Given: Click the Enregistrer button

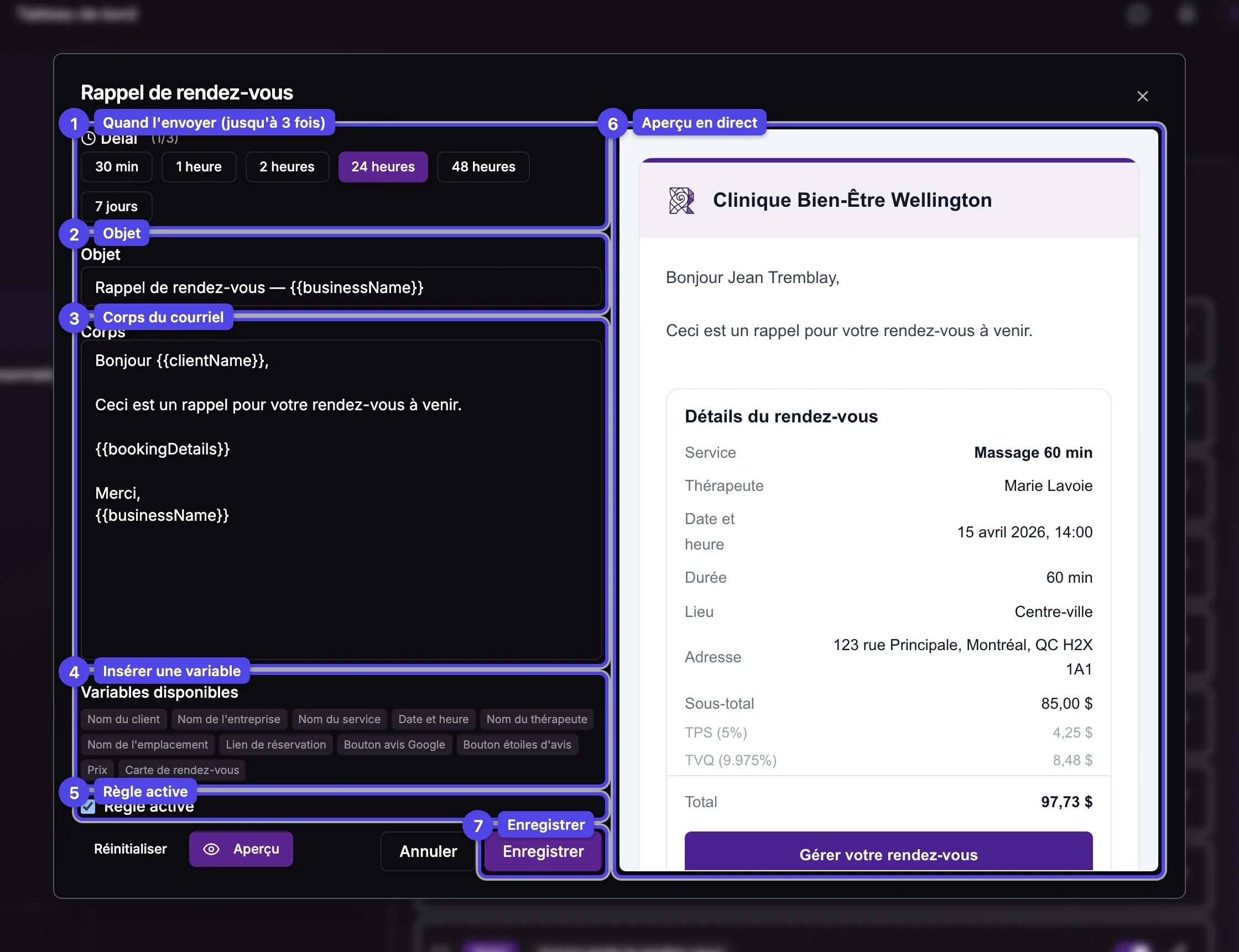Looking at the screenshot, I should [x=543, y=851].
